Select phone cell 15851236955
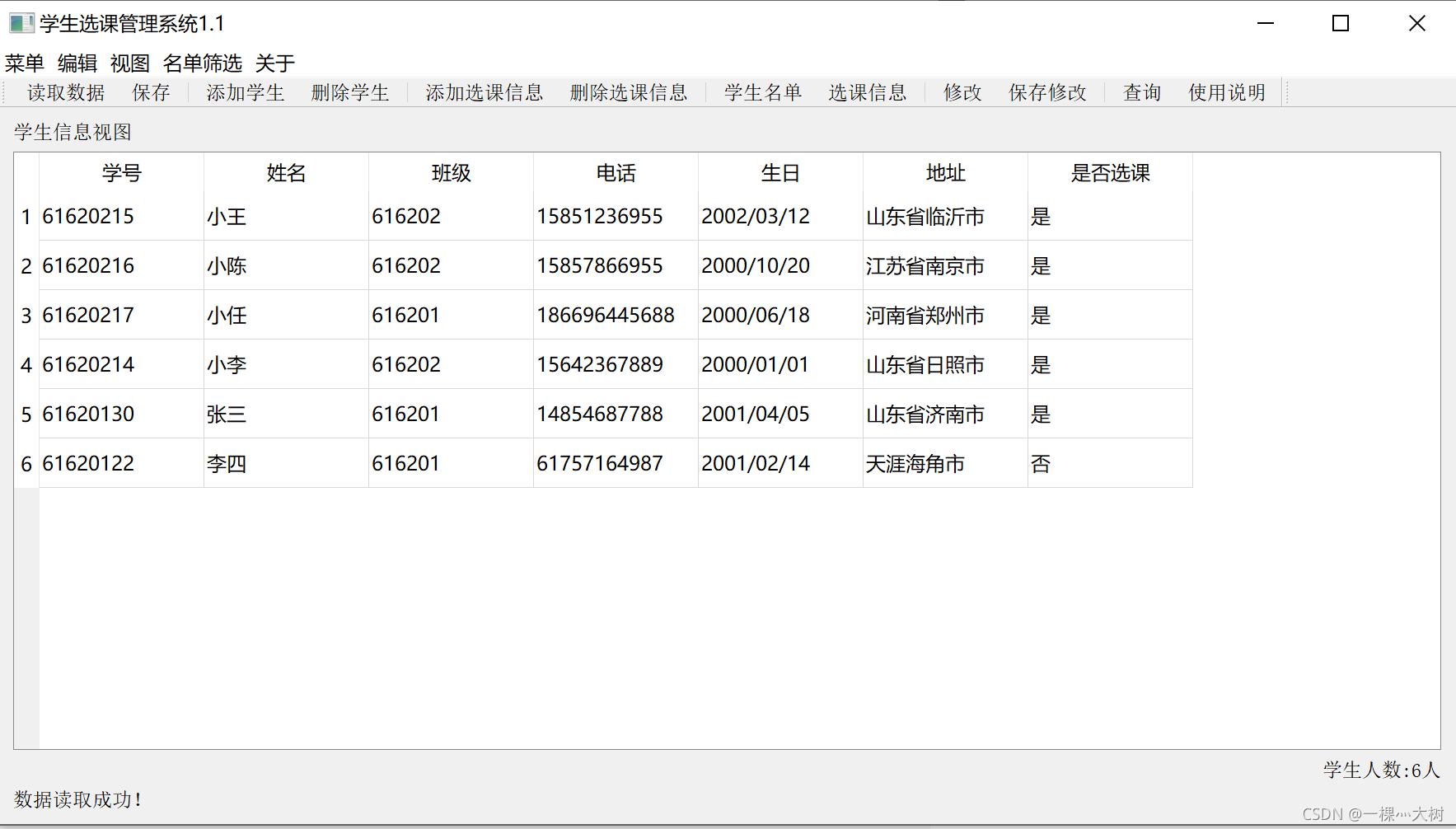Image resolution: width=1456 pixels, height=829 pixels. [616, 217]
